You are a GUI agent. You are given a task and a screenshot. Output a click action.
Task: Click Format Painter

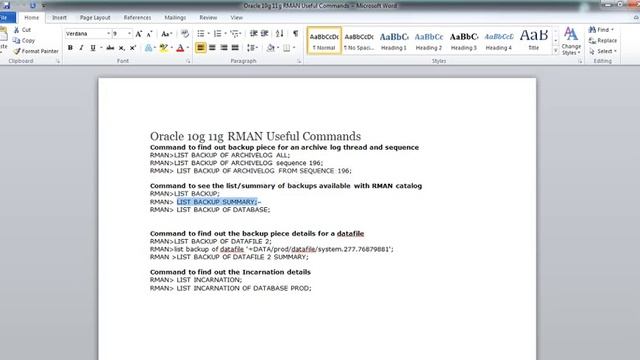36,51
